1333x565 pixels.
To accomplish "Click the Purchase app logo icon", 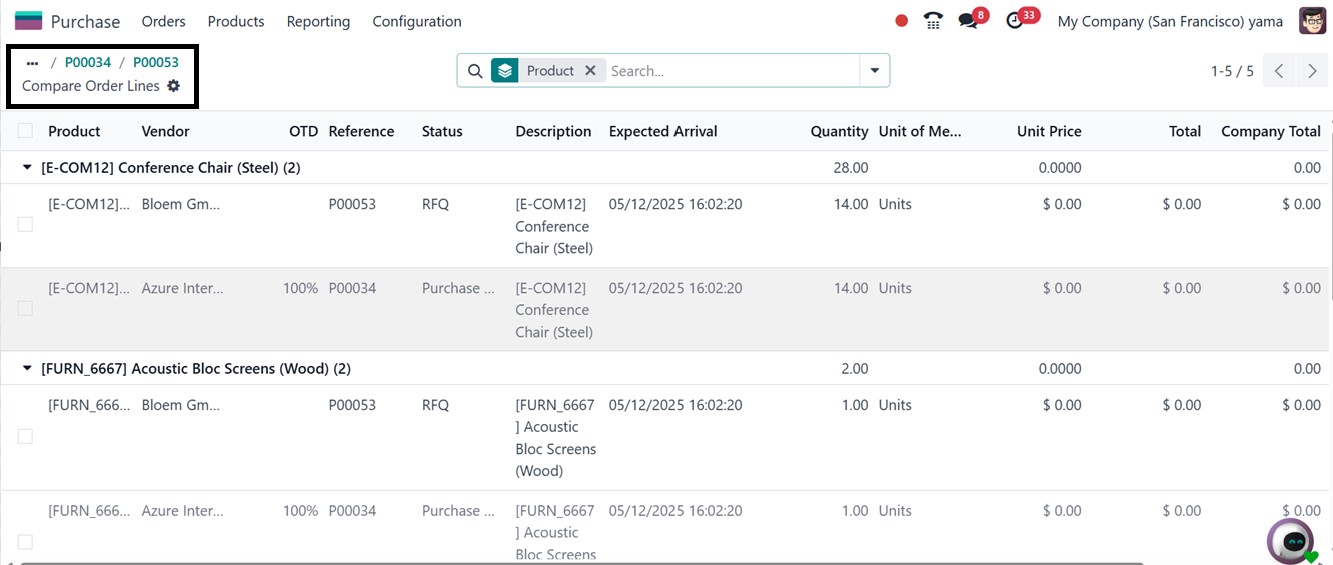I will click(x=28, y=21).
